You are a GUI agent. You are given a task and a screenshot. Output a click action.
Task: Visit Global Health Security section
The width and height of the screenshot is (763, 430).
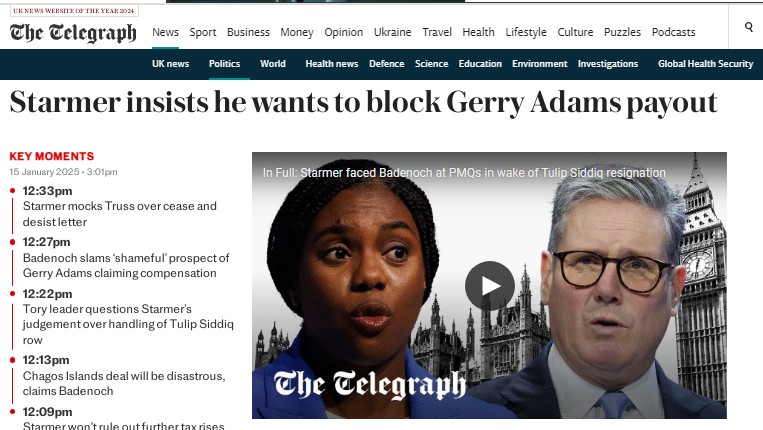705,64
